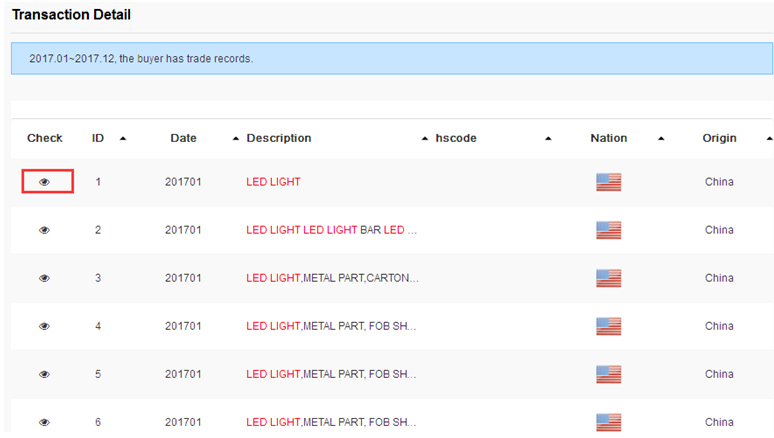Click the Origin column header
The image size is (774, 438).
[x=719, y=138]
